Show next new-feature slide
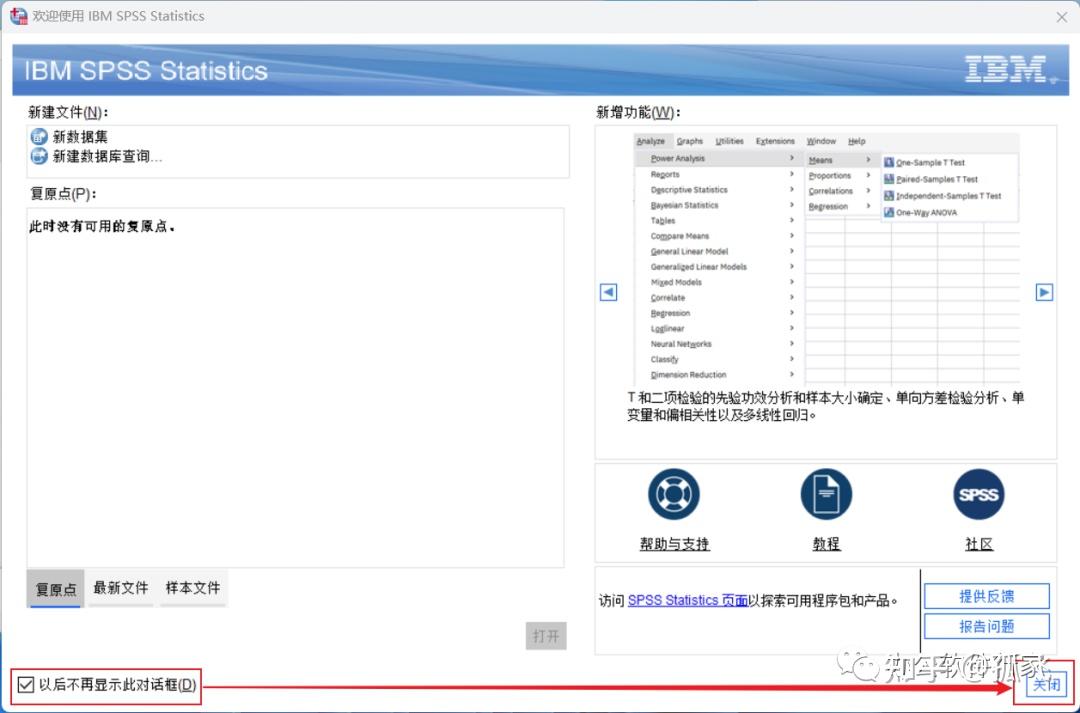 [1044, 292]
